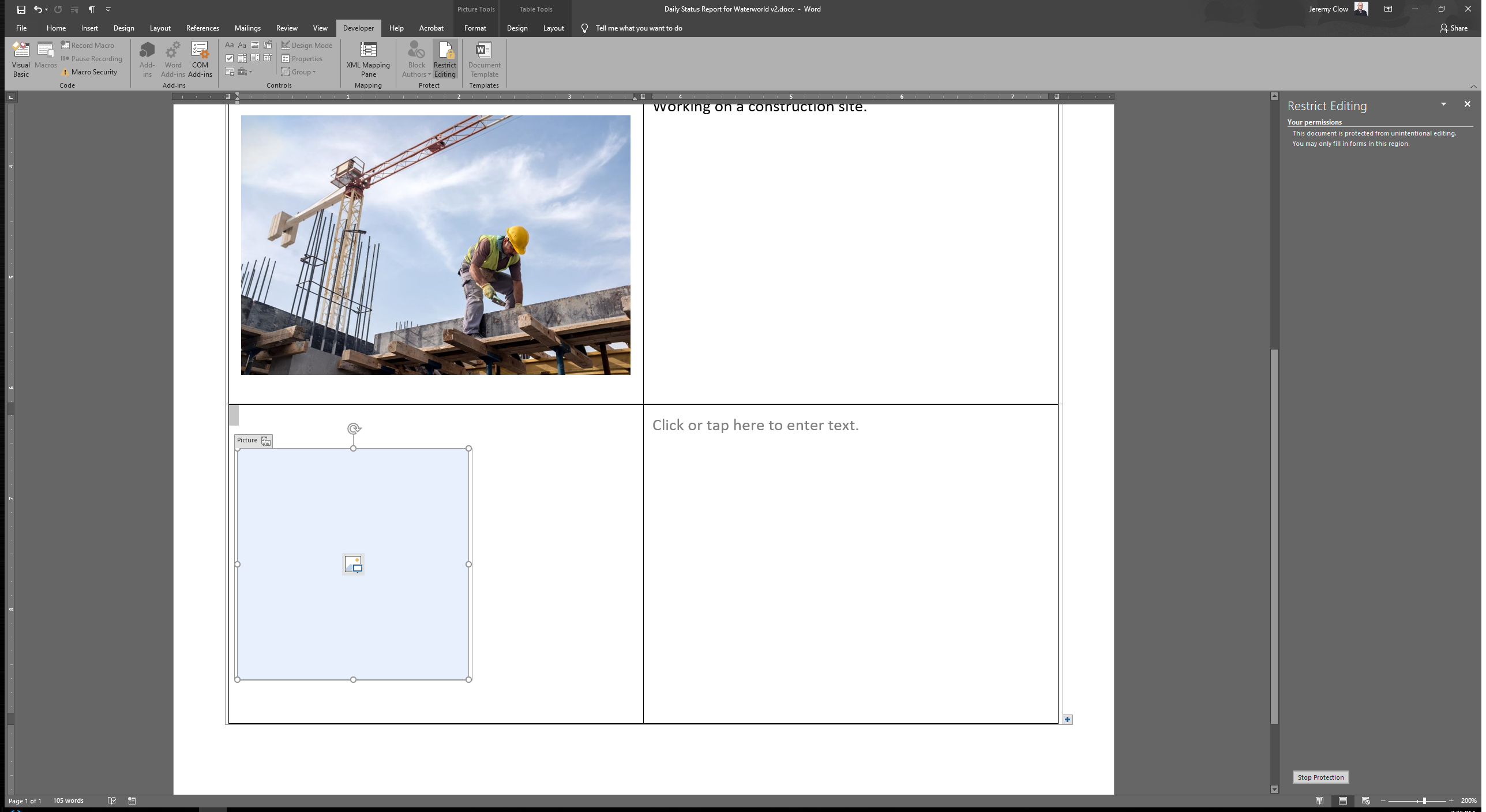1486x812 pixels.
Task: Close the Restrict Editing pane
Action: [x=1467, y=104]
